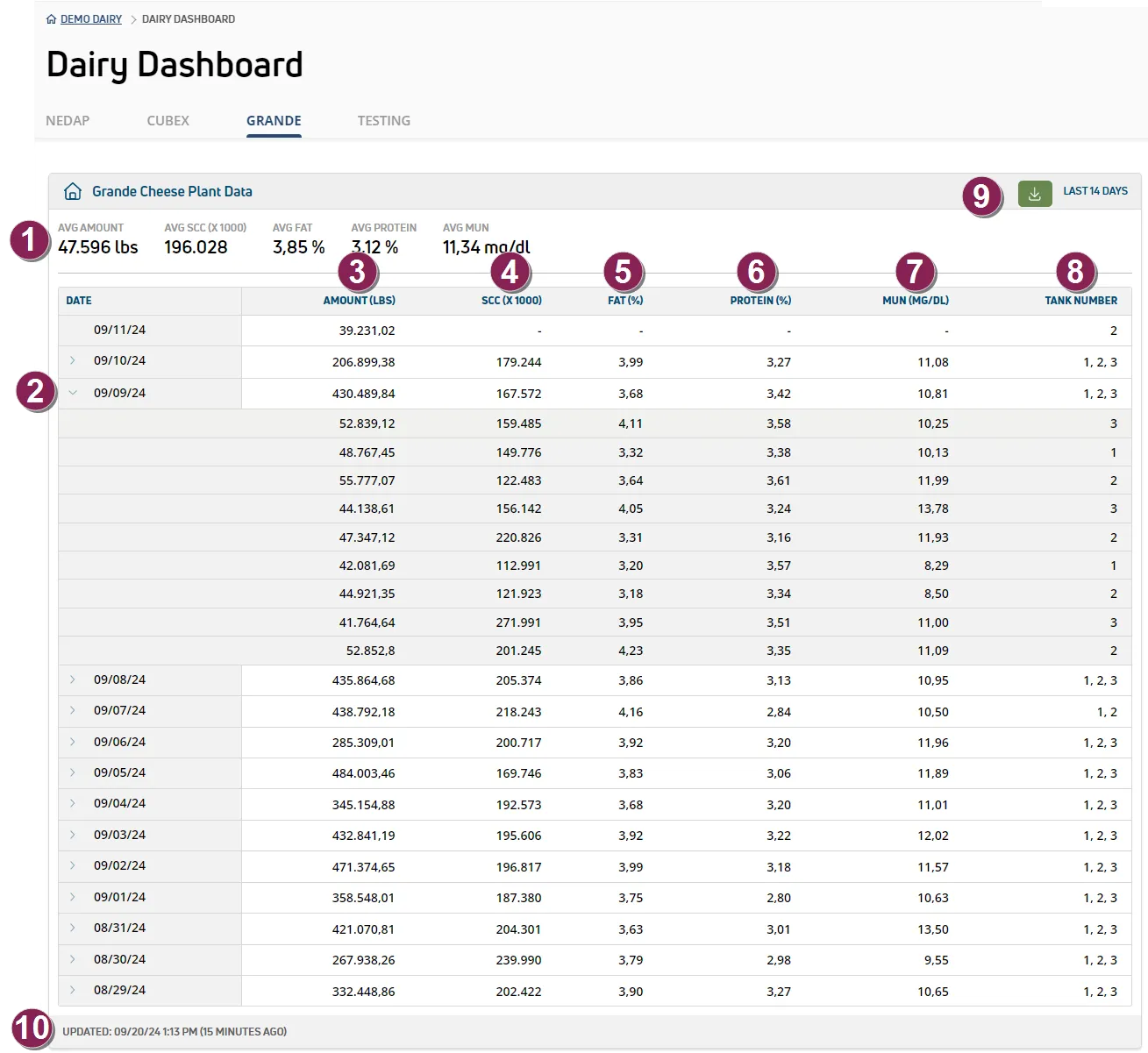The image size is (1148, 1053).
Task: Expand the 08/29/24 row
Action: pyautogui.click(x=73, y=990)
